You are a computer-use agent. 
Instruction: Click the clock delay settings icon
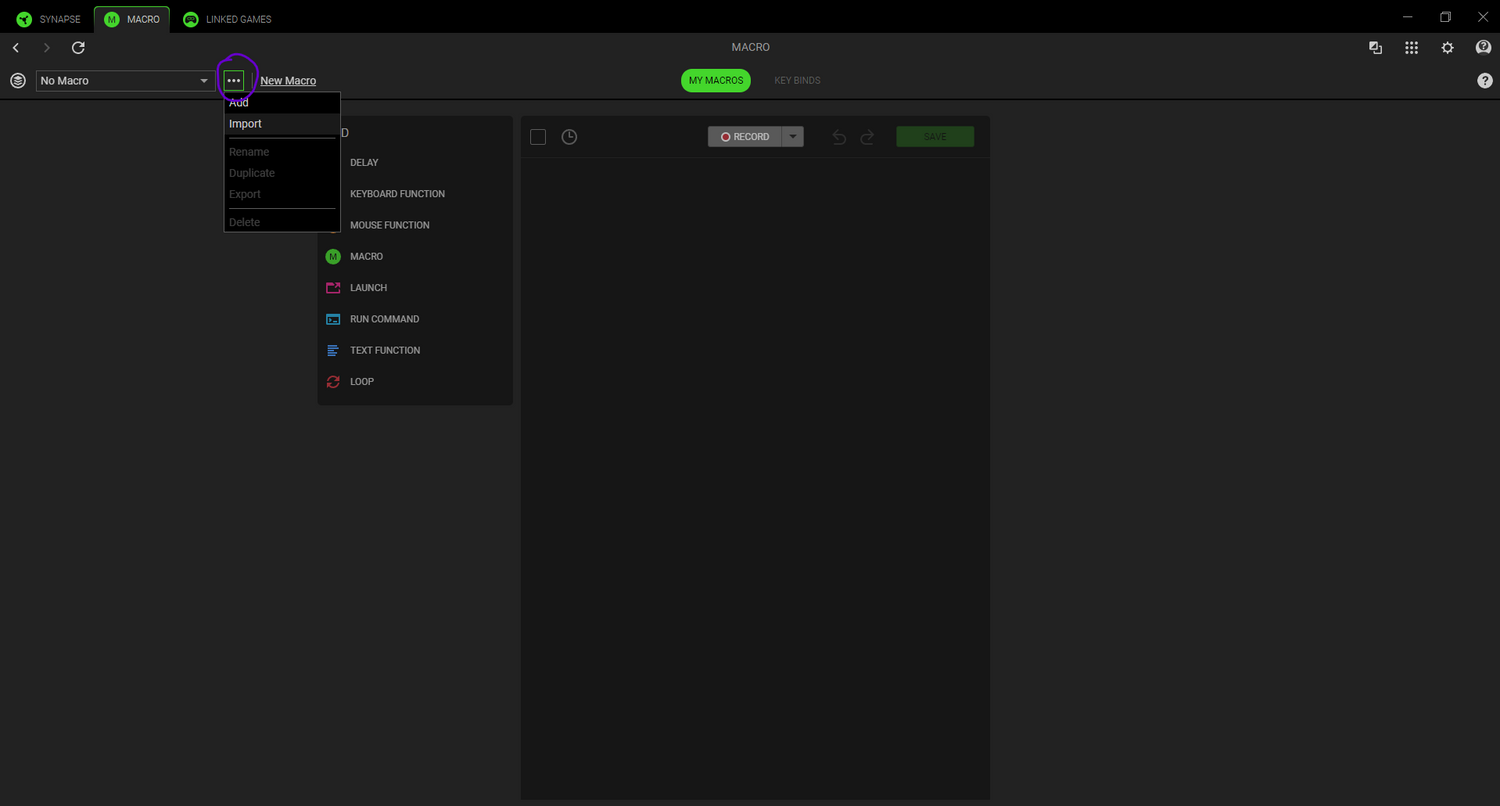569,137
